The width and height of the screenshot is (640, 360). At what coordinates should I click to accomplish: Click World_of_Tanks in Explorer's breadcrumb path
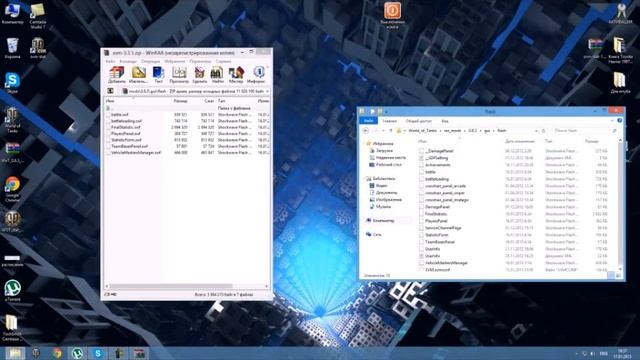(x=422, y=131)
